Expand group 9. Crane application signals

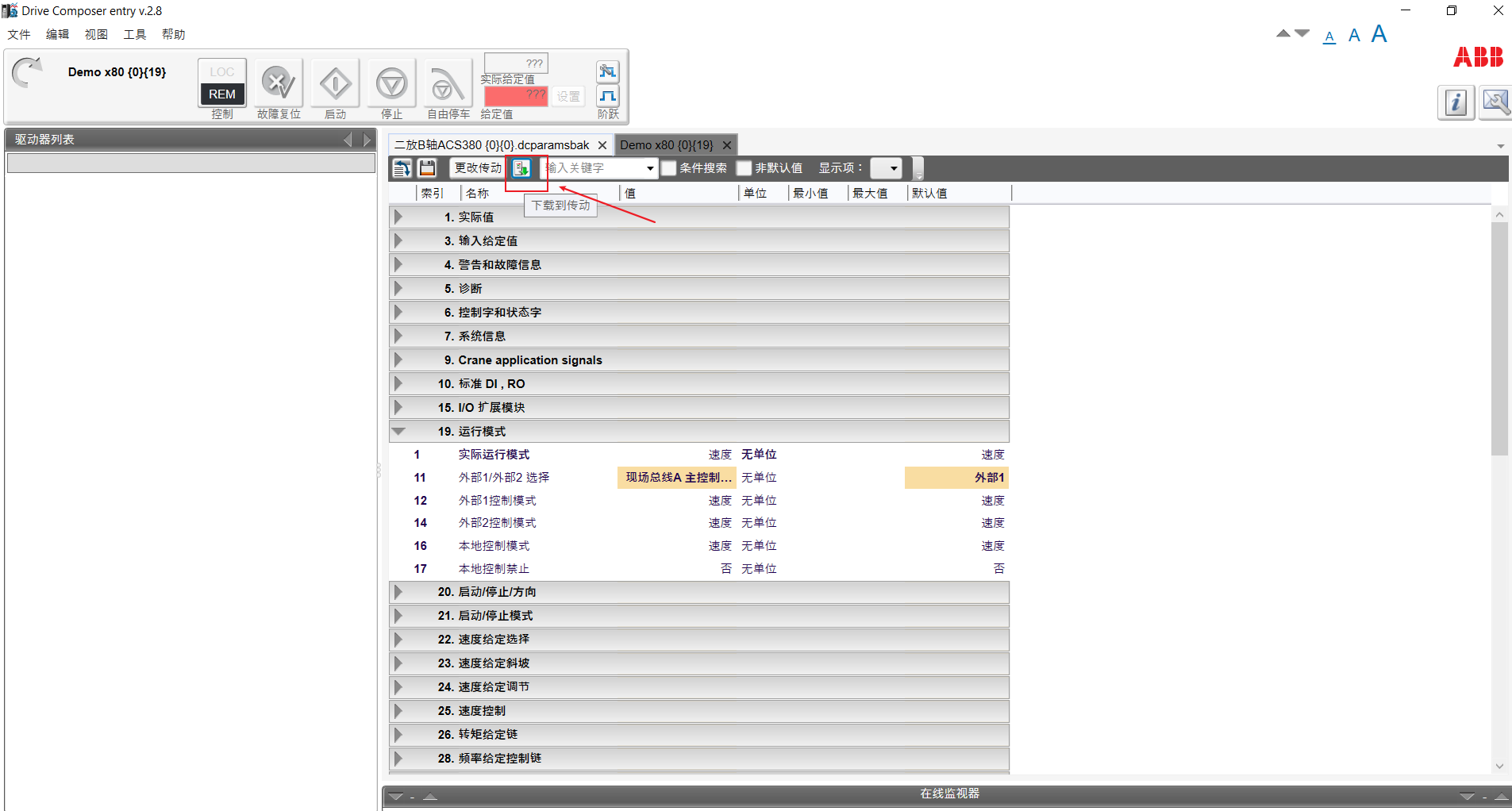(x=398, y=359)
